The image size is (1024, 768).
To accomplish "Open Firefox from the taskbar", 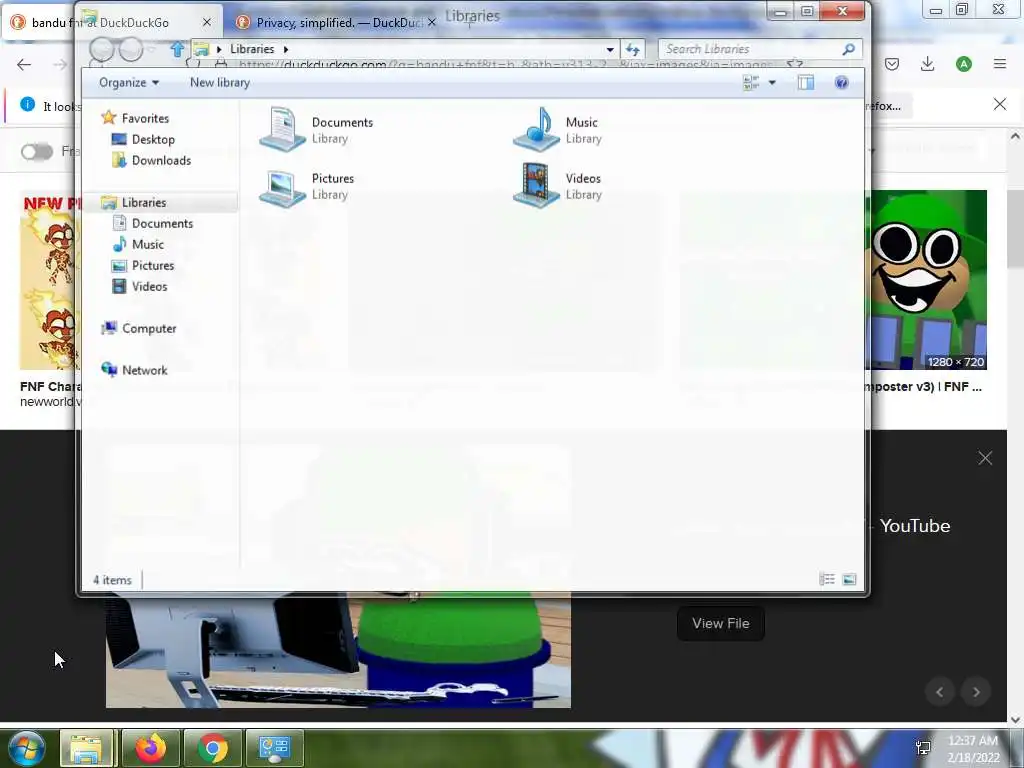I will 151,748.
